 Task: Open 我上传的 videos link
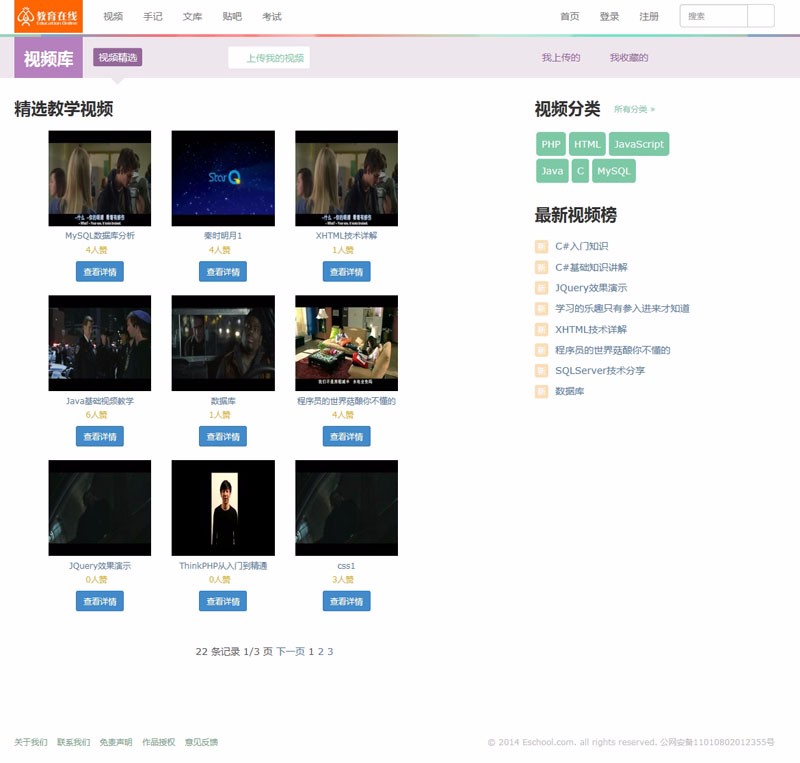561,58
